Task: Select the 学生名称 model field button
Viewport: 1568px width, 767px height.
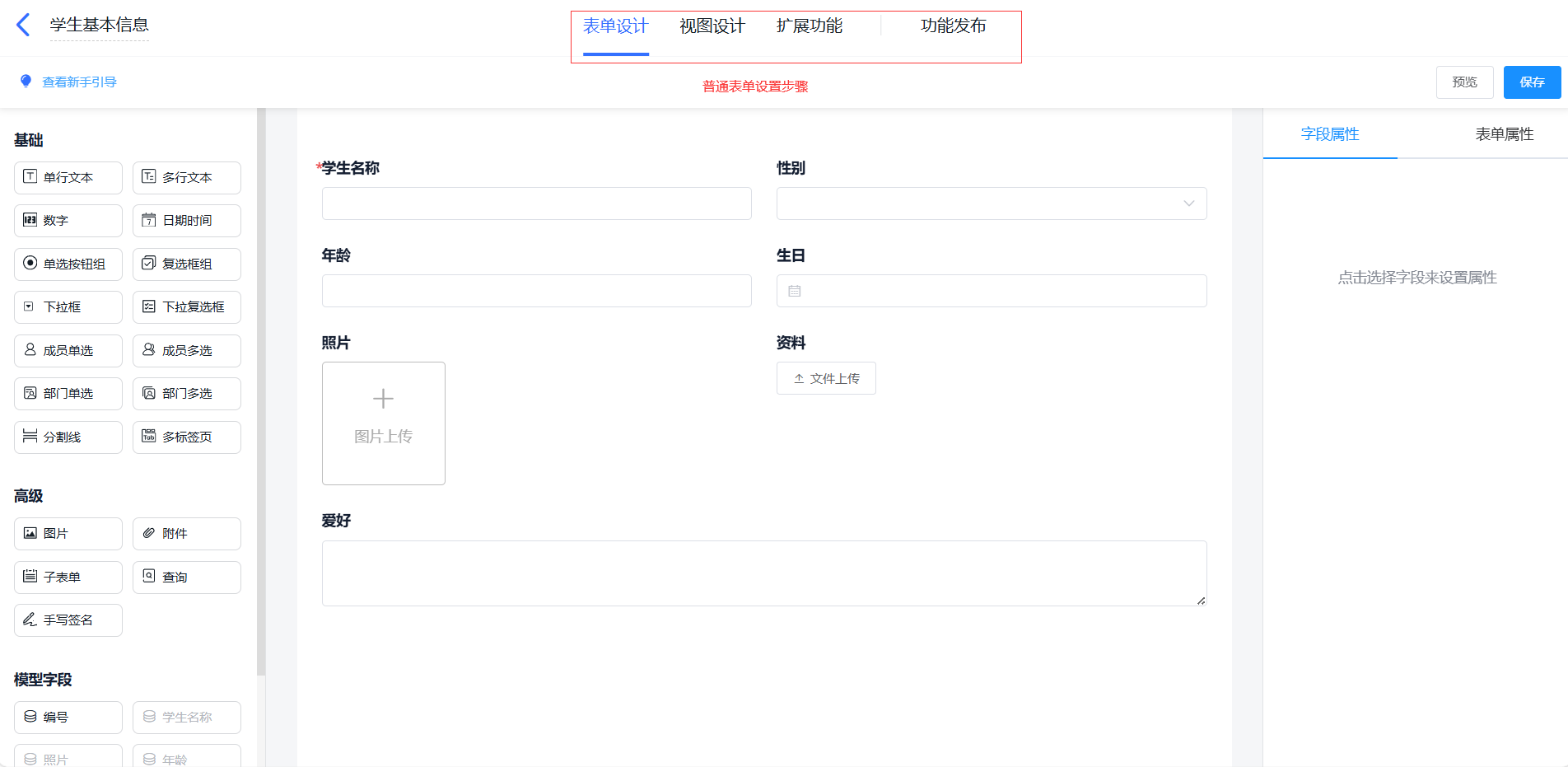Action: click(187, 718)
